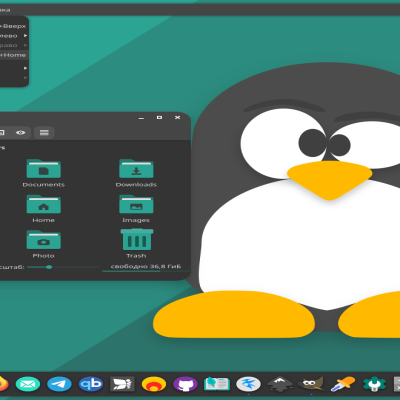400x400 pixels.
Task: Maximize the file manager window
Action: (x=159, y=117)
